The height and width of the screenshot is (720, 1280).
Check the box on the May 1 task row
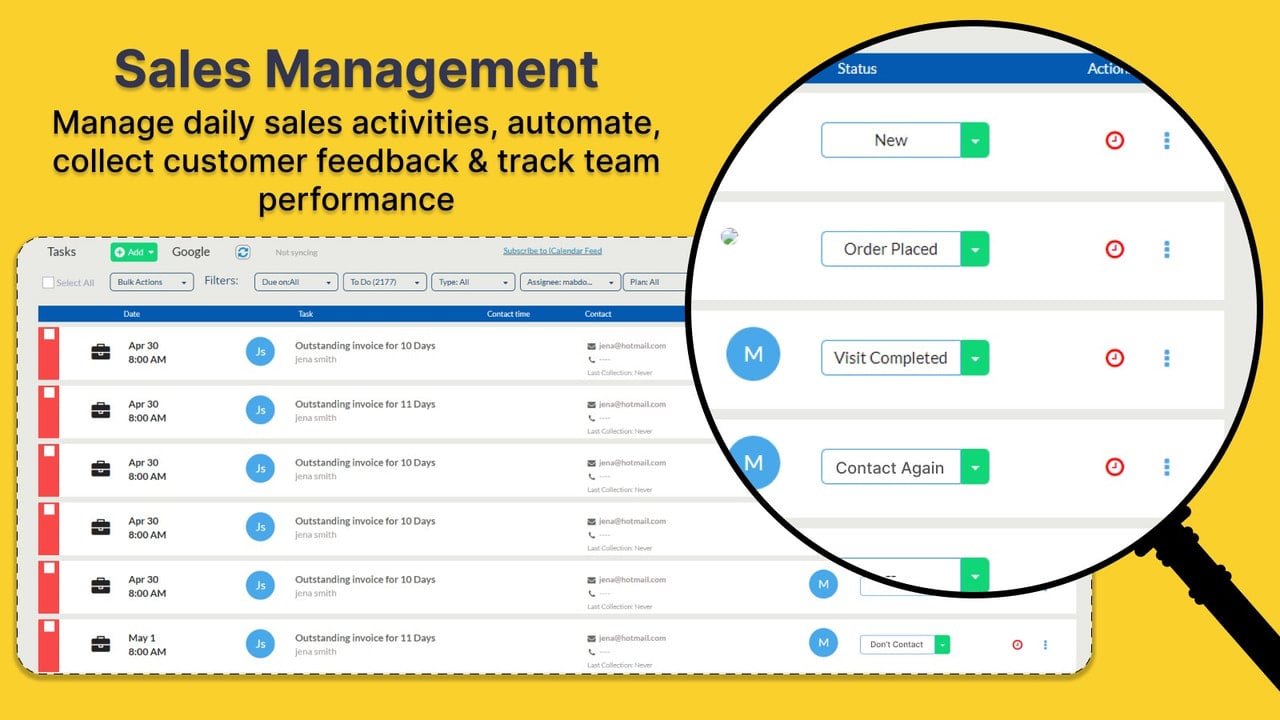[x=49, y=626]
